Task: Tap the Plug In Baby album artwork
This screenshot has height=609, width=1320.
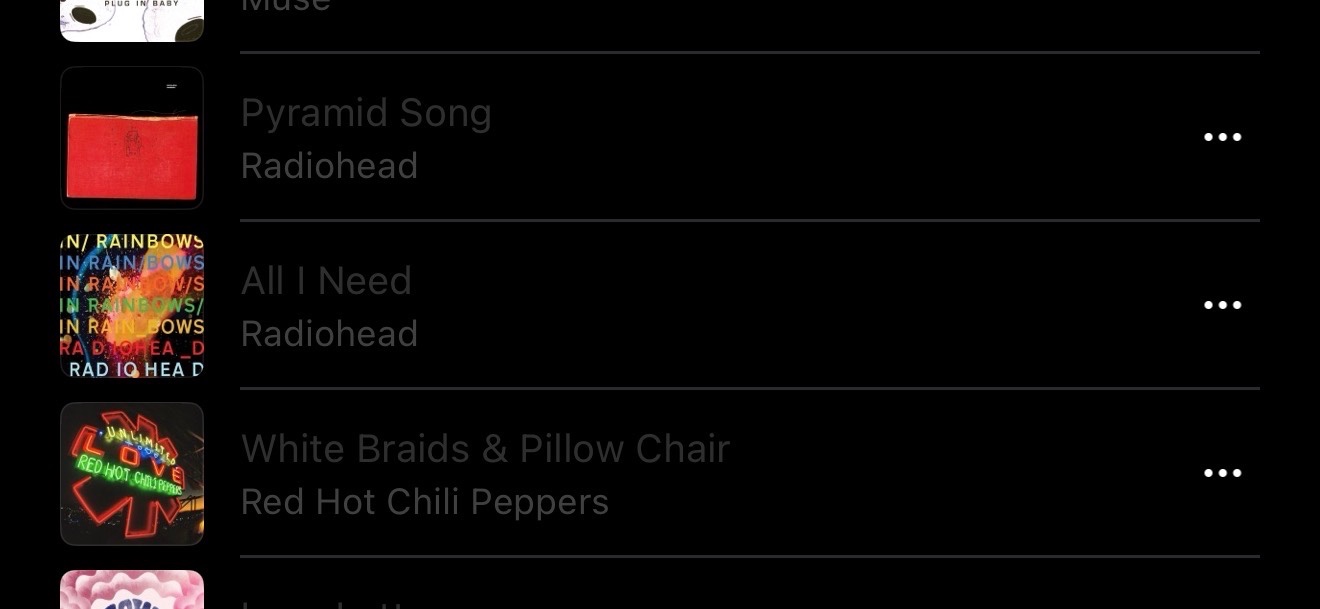Action: pyautogui.click(x=132, y=20)
